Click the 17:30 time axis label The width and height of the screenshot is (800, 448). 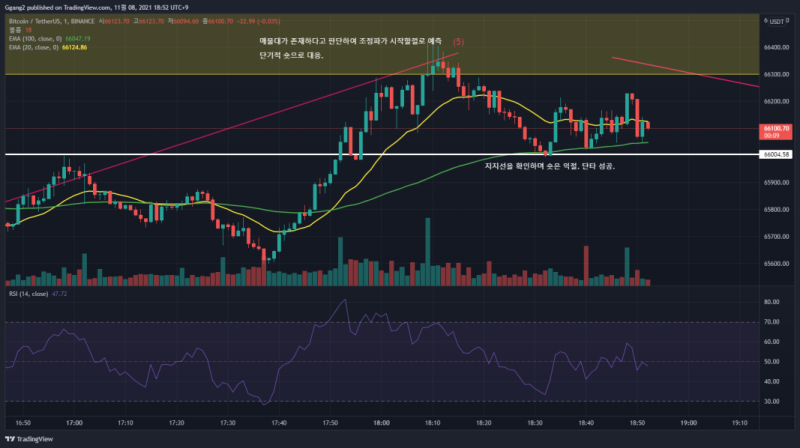[x=228, y=423]
